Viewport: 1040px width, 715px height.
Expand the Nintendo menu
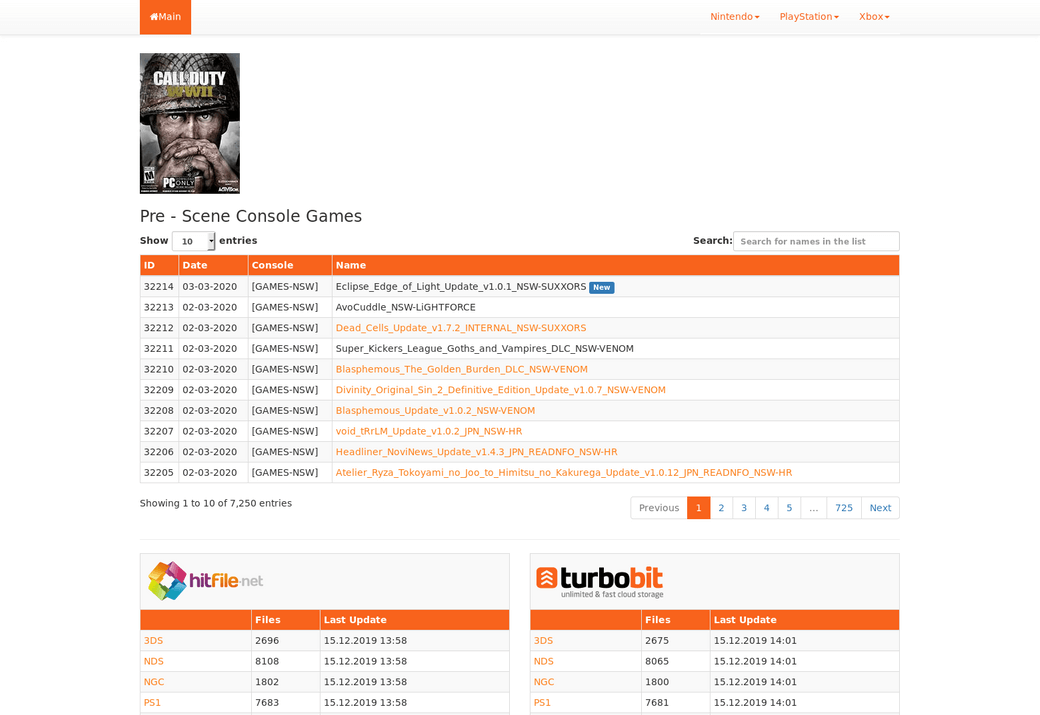click(734, 17)
